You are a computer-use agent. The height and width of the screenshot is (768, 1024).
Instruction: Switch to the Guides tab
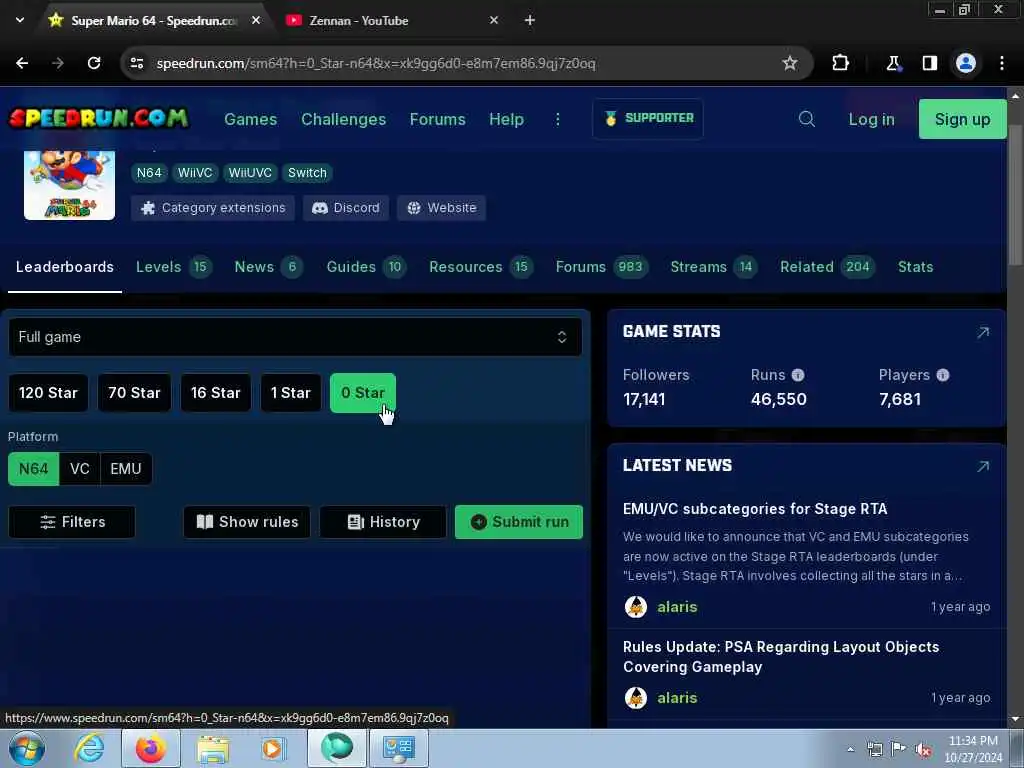pos(366,266)
